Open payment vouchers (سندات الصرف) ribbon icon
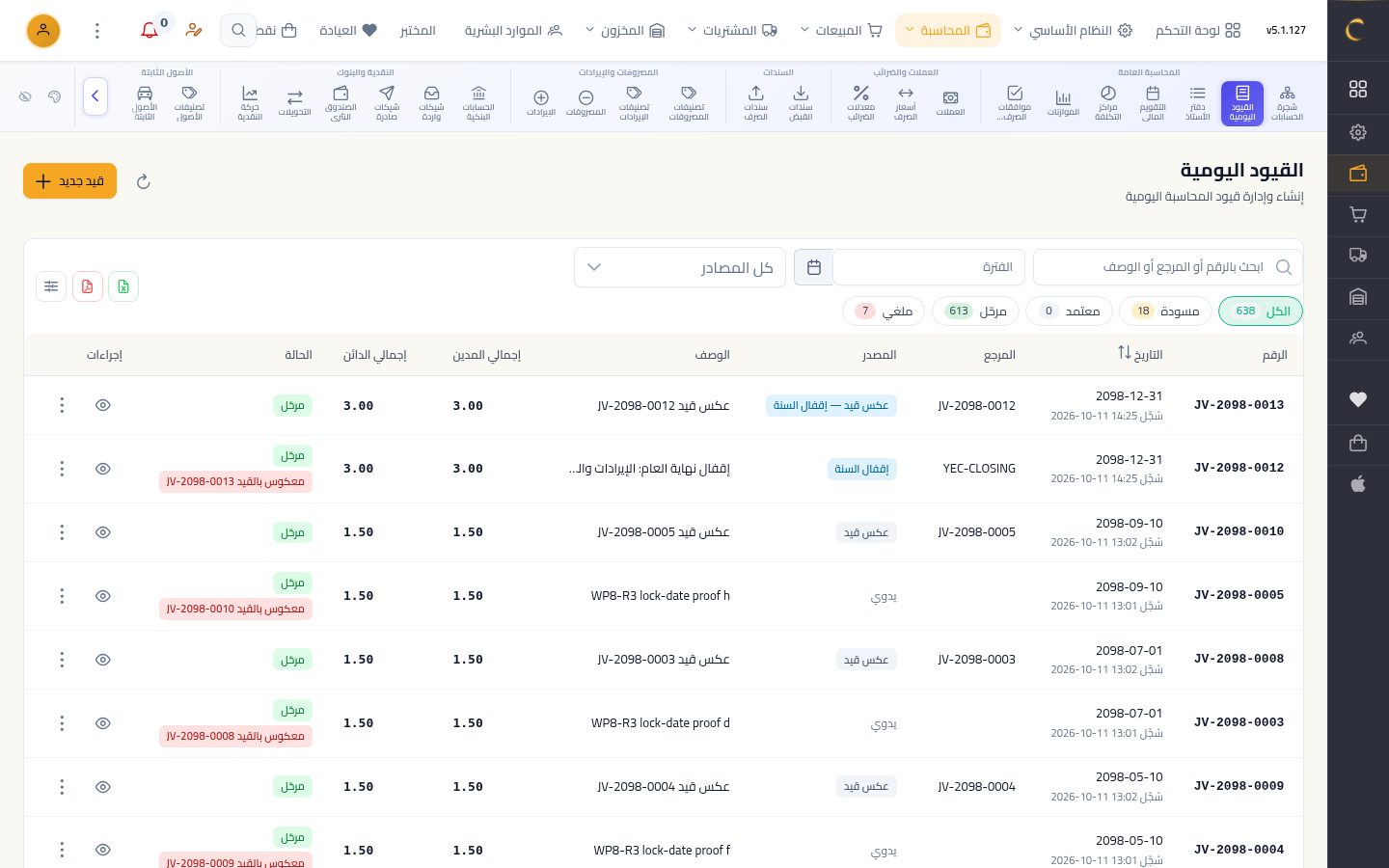The width and height of the screenshot is (1389, 868). 756,103
